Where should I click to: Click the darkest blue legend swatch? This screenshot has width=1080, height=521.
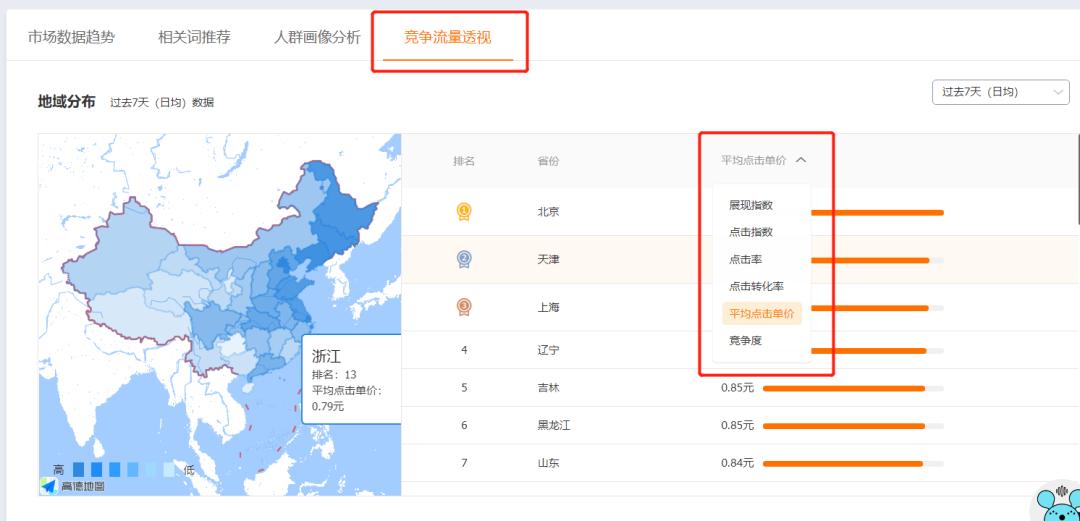[x=78, y=470]
